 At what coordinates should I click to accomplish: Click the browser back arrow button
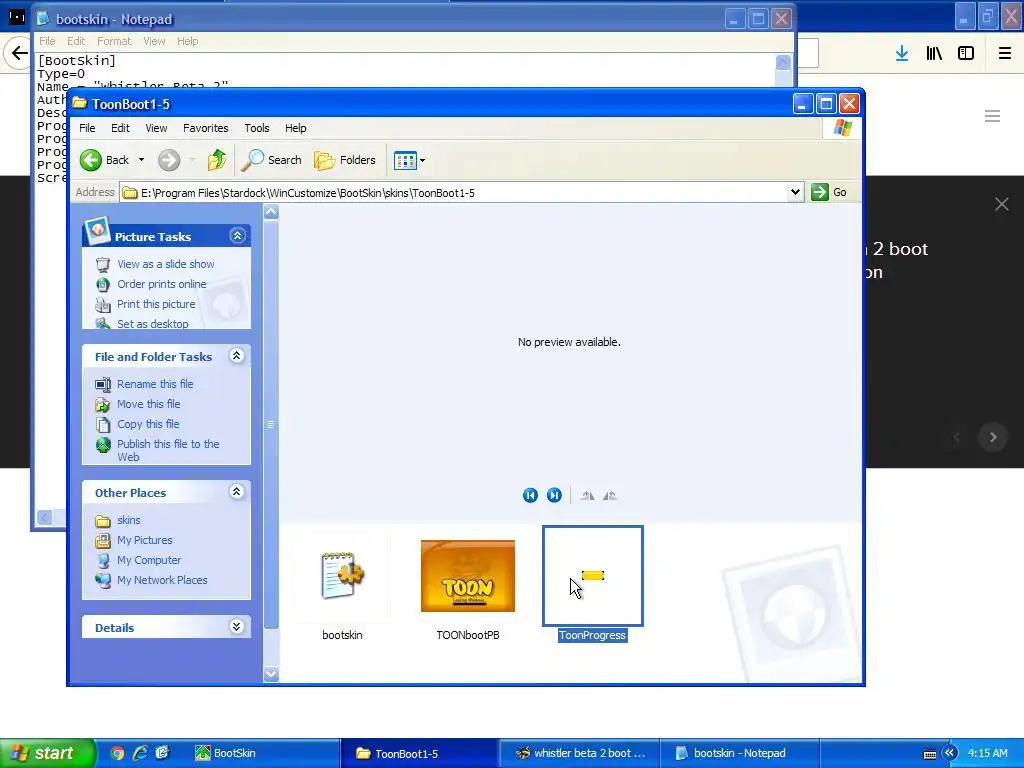pos(20,53)
